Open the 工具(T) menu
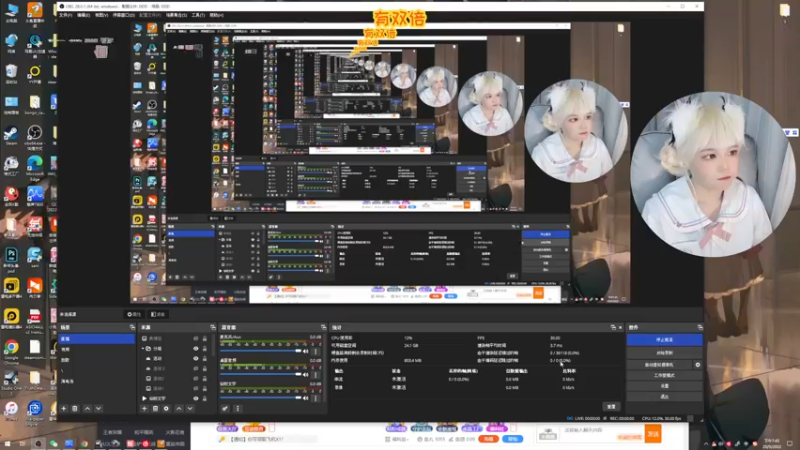The image size is (800, 450). tap(198, 15)
